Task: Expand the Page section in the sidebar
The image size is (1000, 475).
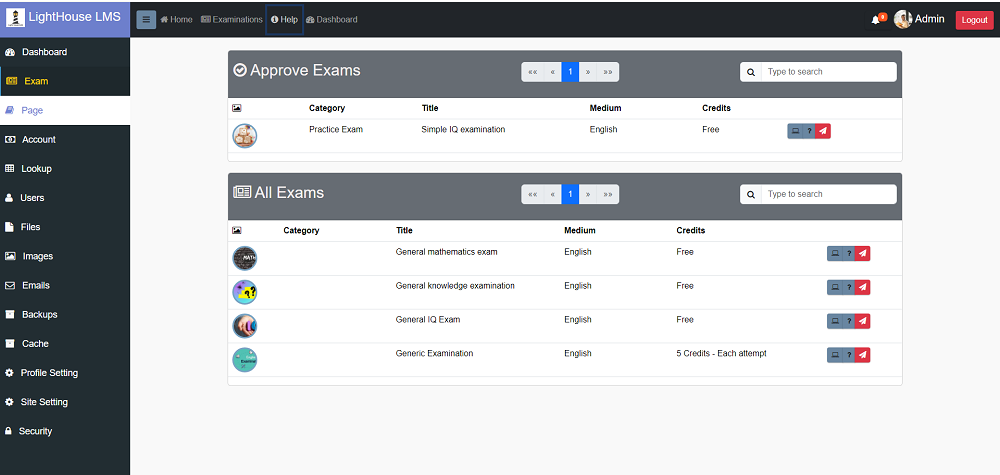Action: (x=32, y=110)
